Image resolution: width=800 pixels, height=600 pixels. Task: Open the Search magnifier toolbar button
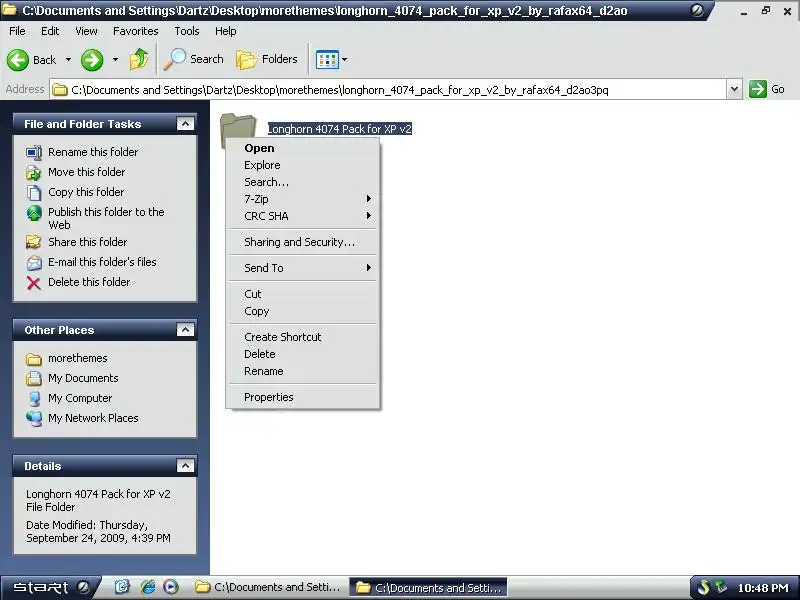tap(194, 59)
